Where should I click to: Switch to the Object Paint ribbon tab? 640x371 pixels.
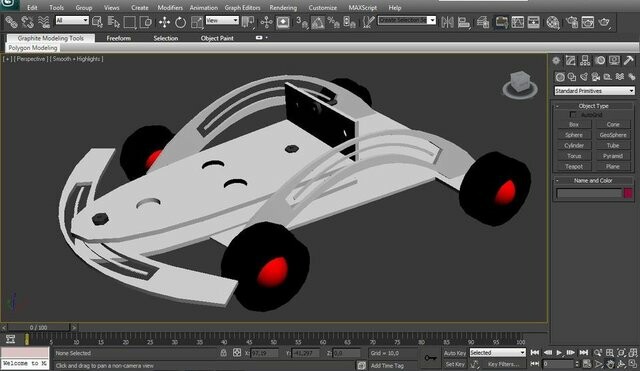217,38
